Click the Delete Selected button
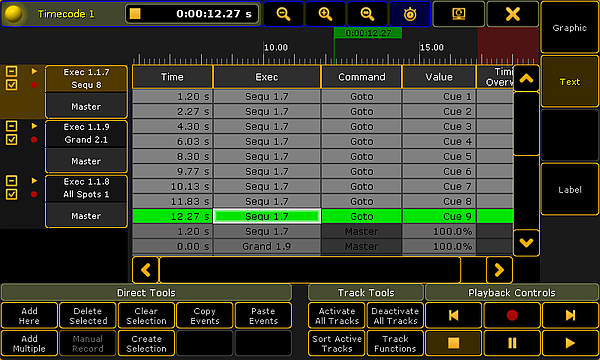The width and height of the screenshot is (600, 360). point(88,316)
